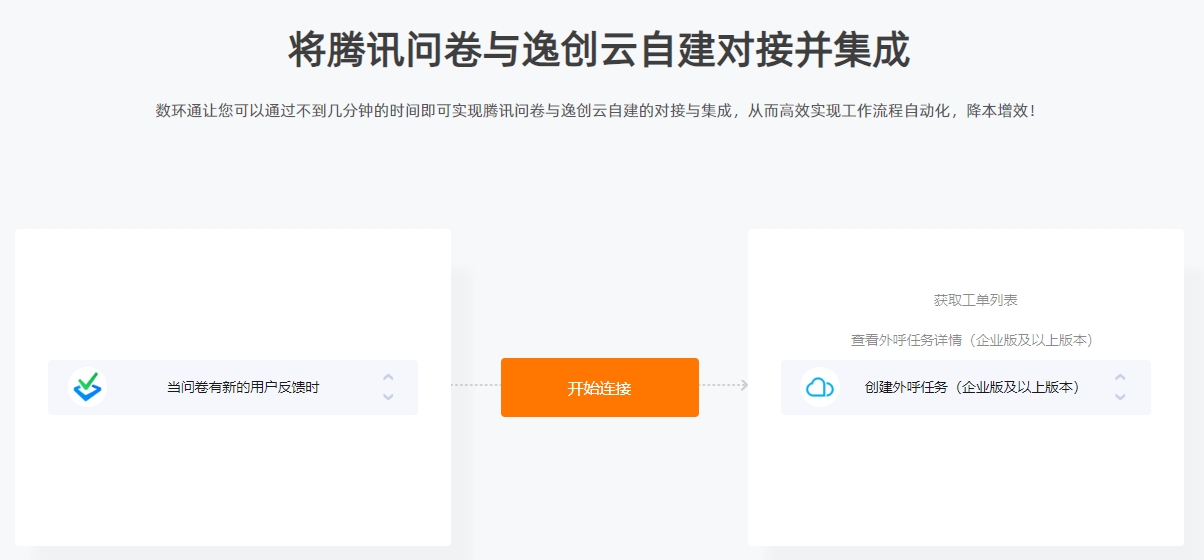Viewport: 1204px width, 560px height.
Task: Click the orange 开始连接 button
Action: 600,387
